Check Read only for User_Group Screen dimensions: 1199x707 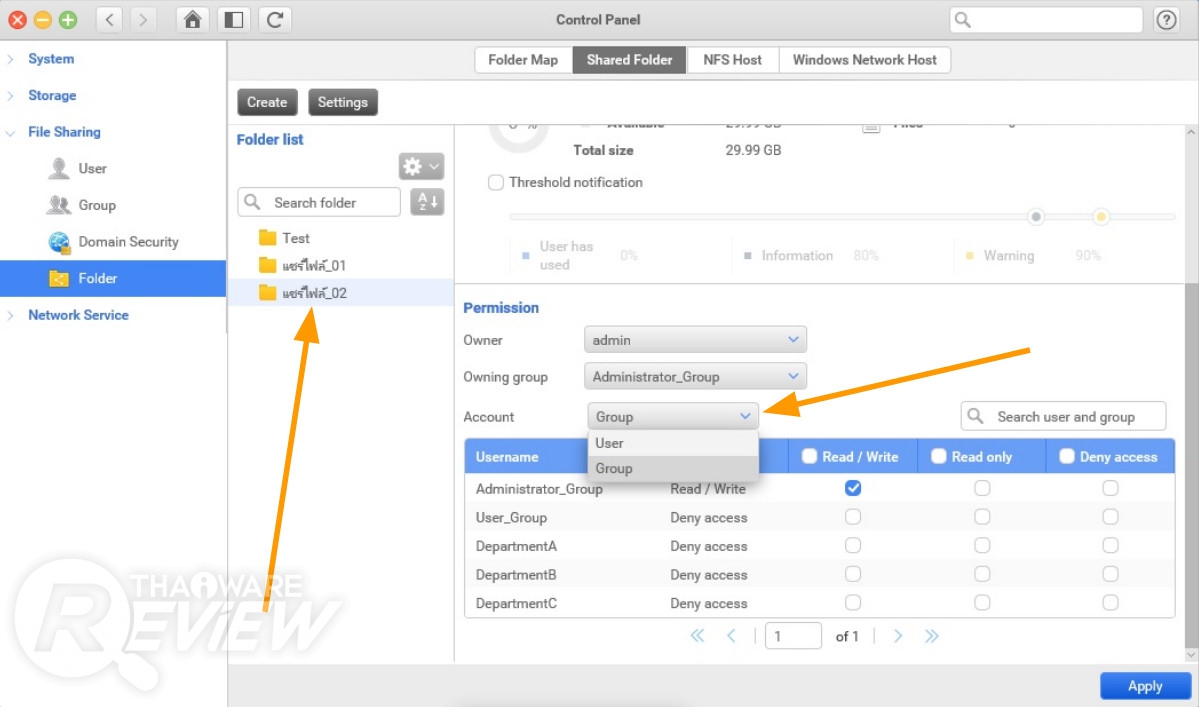(x=982, y=517)
